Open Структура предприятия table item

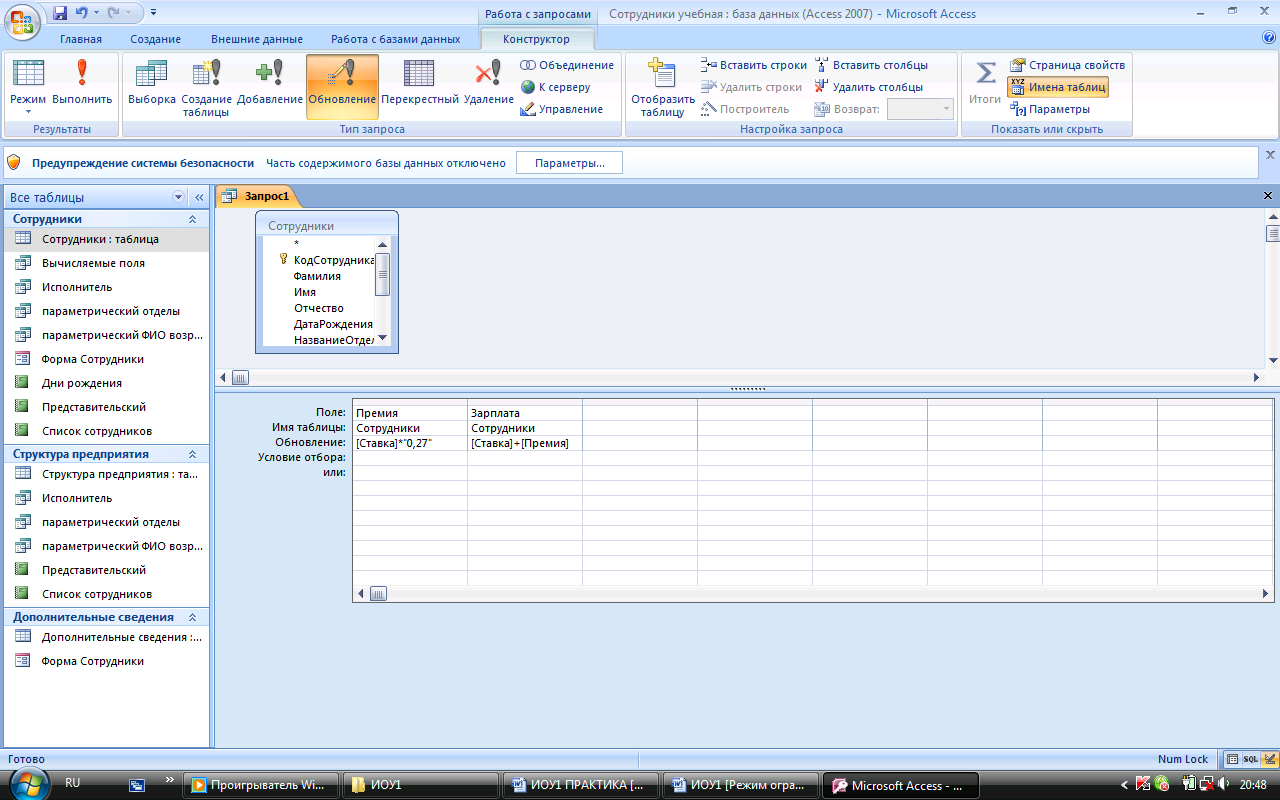pos(105,474)
